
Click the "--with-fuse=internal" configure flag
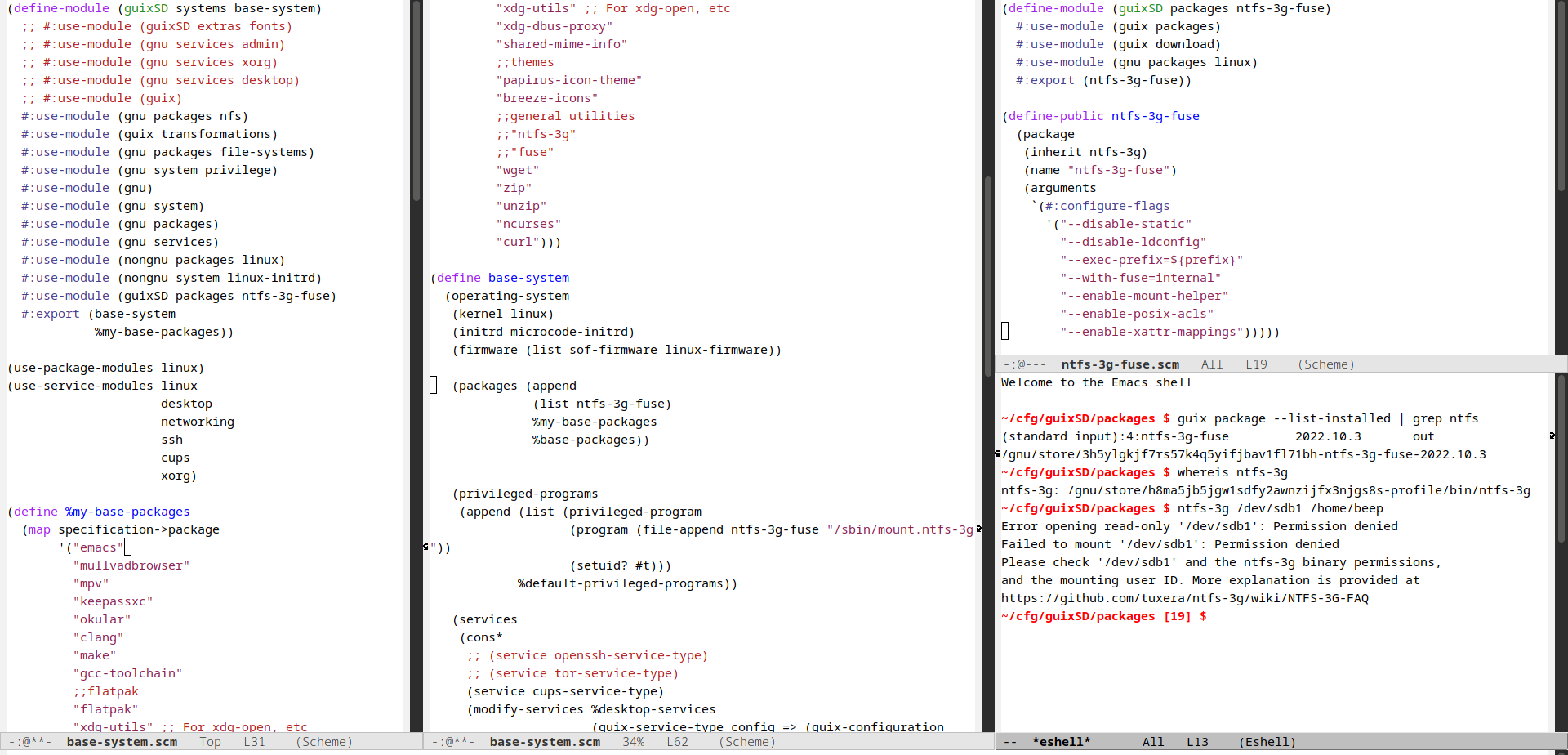coord(1141,278)
